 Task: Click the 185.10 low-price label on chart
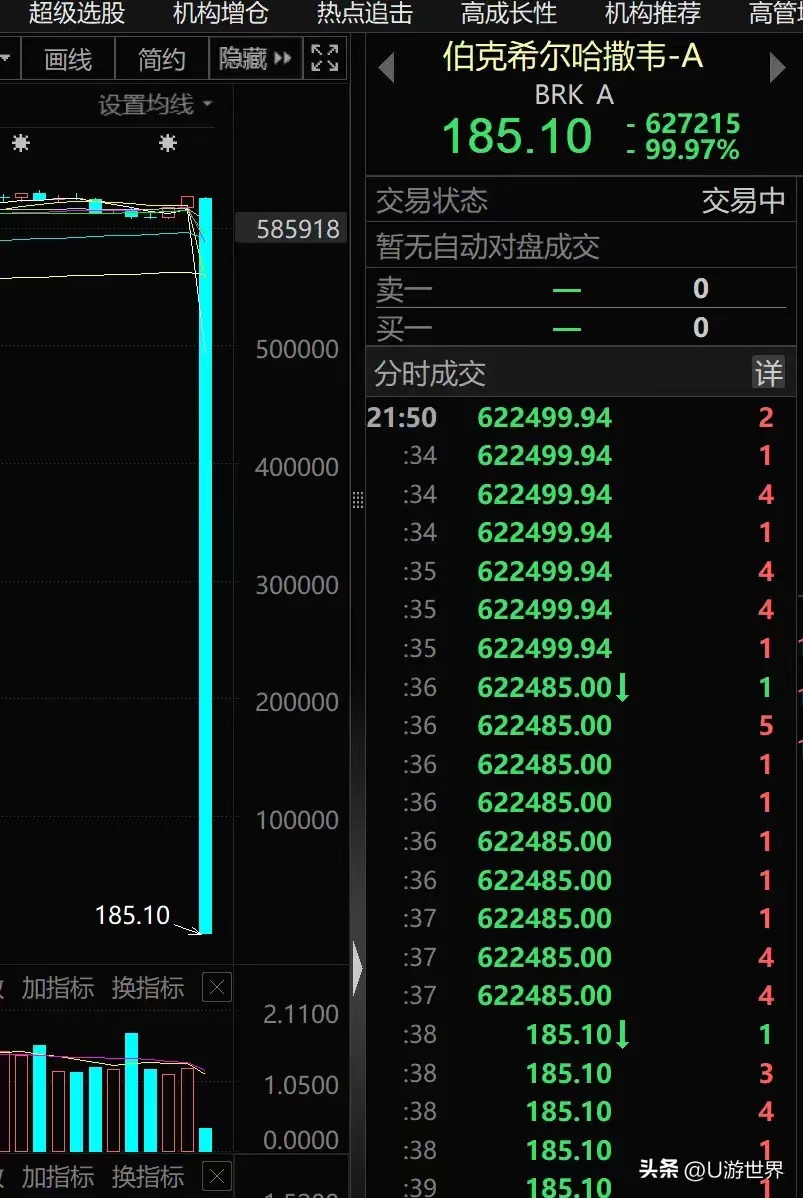[132, 915]
